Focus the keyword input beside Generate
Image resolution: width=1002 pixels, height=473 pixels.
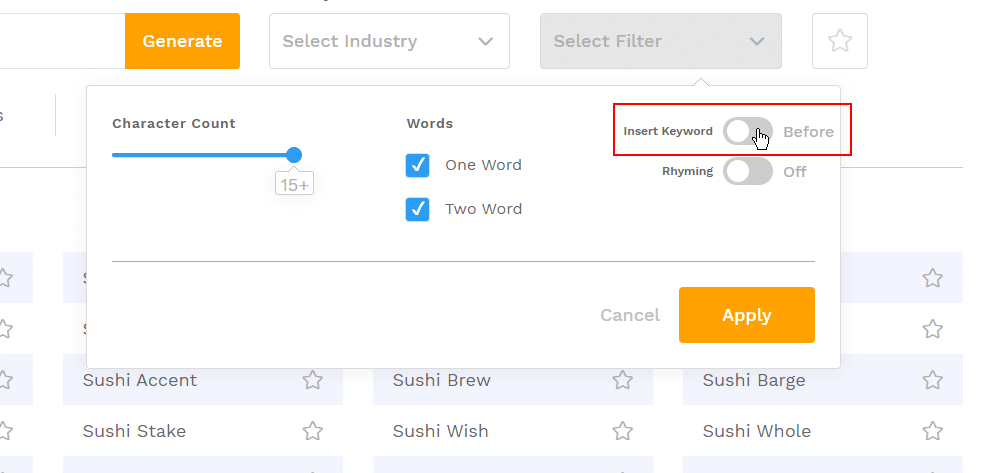point(62,41)
